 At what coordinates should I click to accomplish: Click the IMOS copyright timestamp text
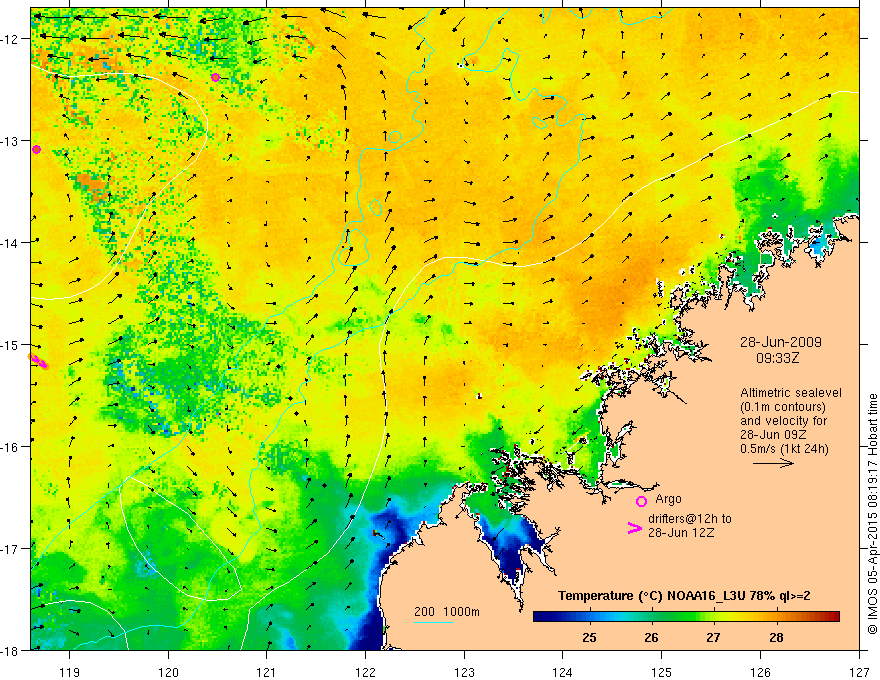pyautogui.click(x=872, y=514)
